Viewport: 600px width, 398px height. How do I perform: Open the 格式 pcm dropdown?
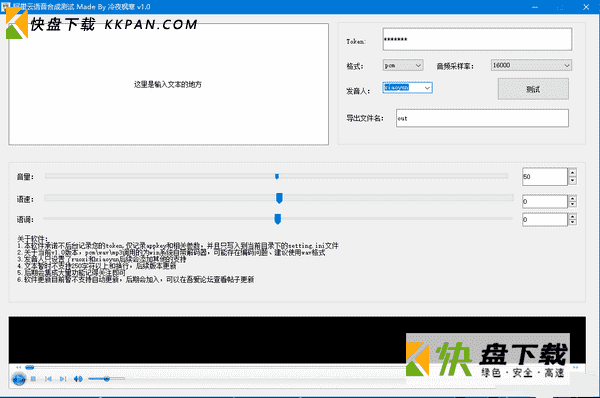coord(403,65)
